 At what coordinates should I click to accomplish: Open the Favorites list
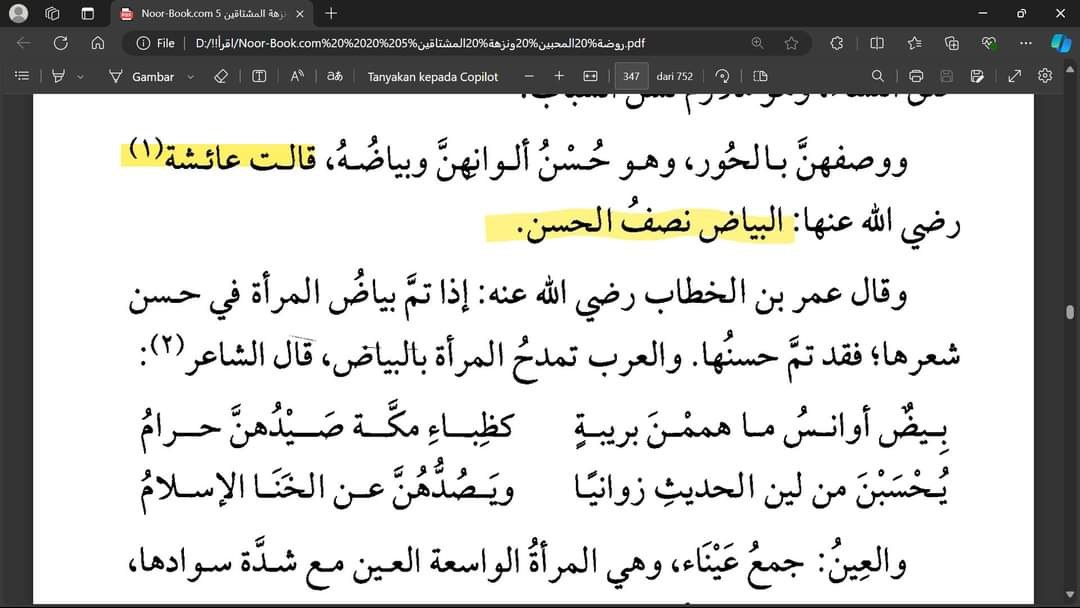pyautogui.click(x=915, y=43)
